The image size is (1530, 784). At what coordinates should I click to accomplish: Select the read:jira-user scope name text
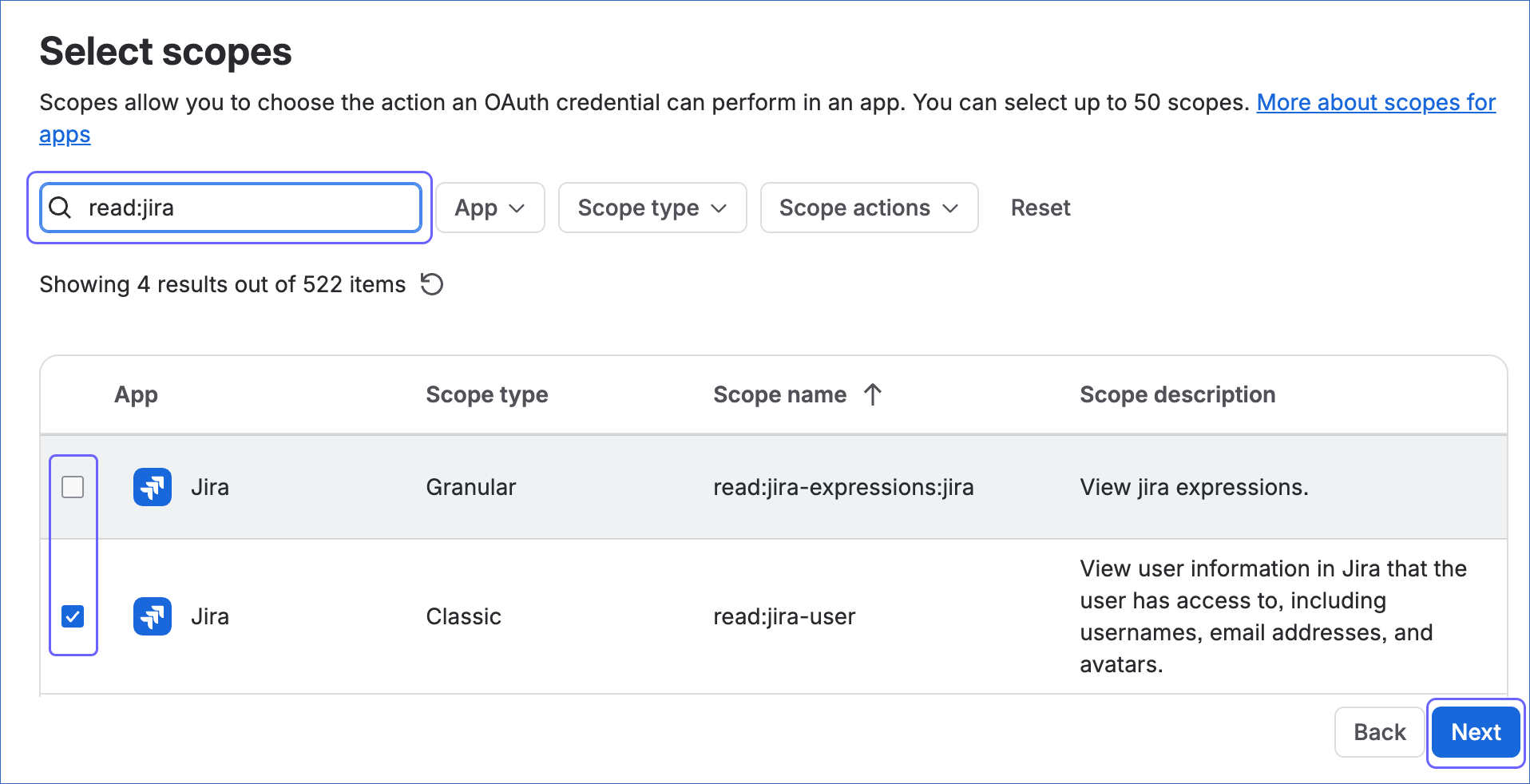click(784, 616)
